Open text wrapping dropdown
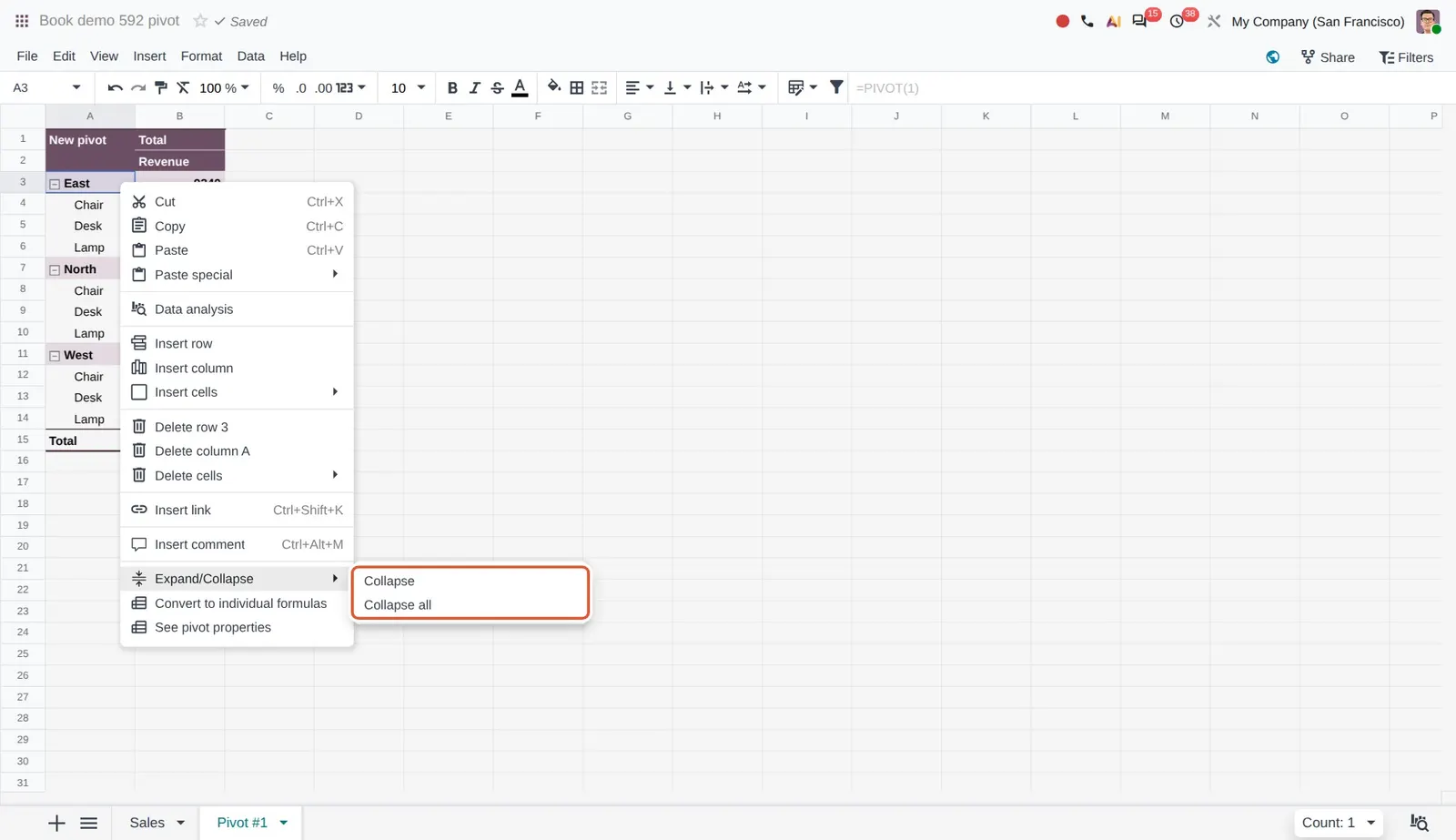This screenshot has width=1456, height=840. click(x=714, y=88)
